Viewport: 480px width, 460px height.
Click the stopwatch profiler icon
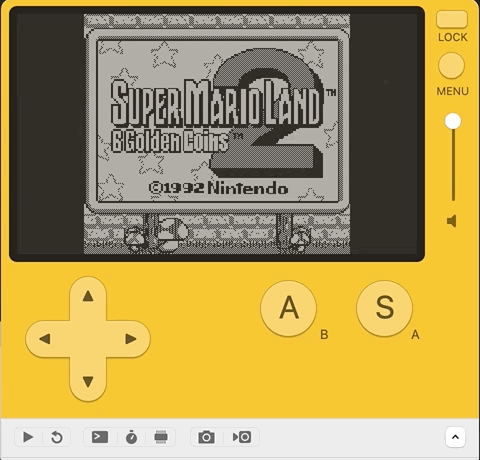click(x=131, y=437)
